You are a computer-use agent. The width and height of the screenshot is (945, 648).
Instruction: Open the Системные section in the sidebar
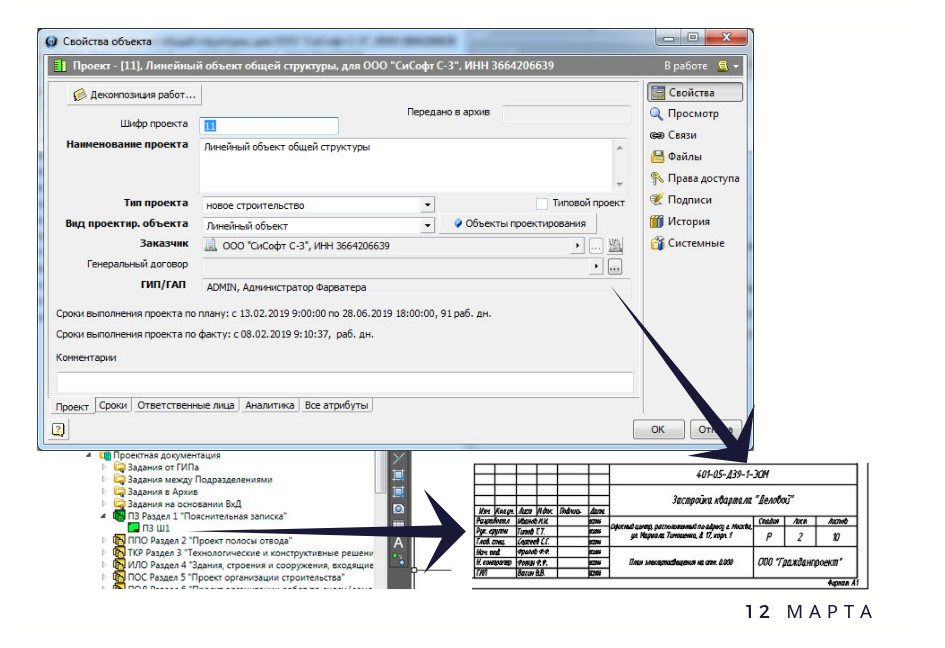coord(687,244)
